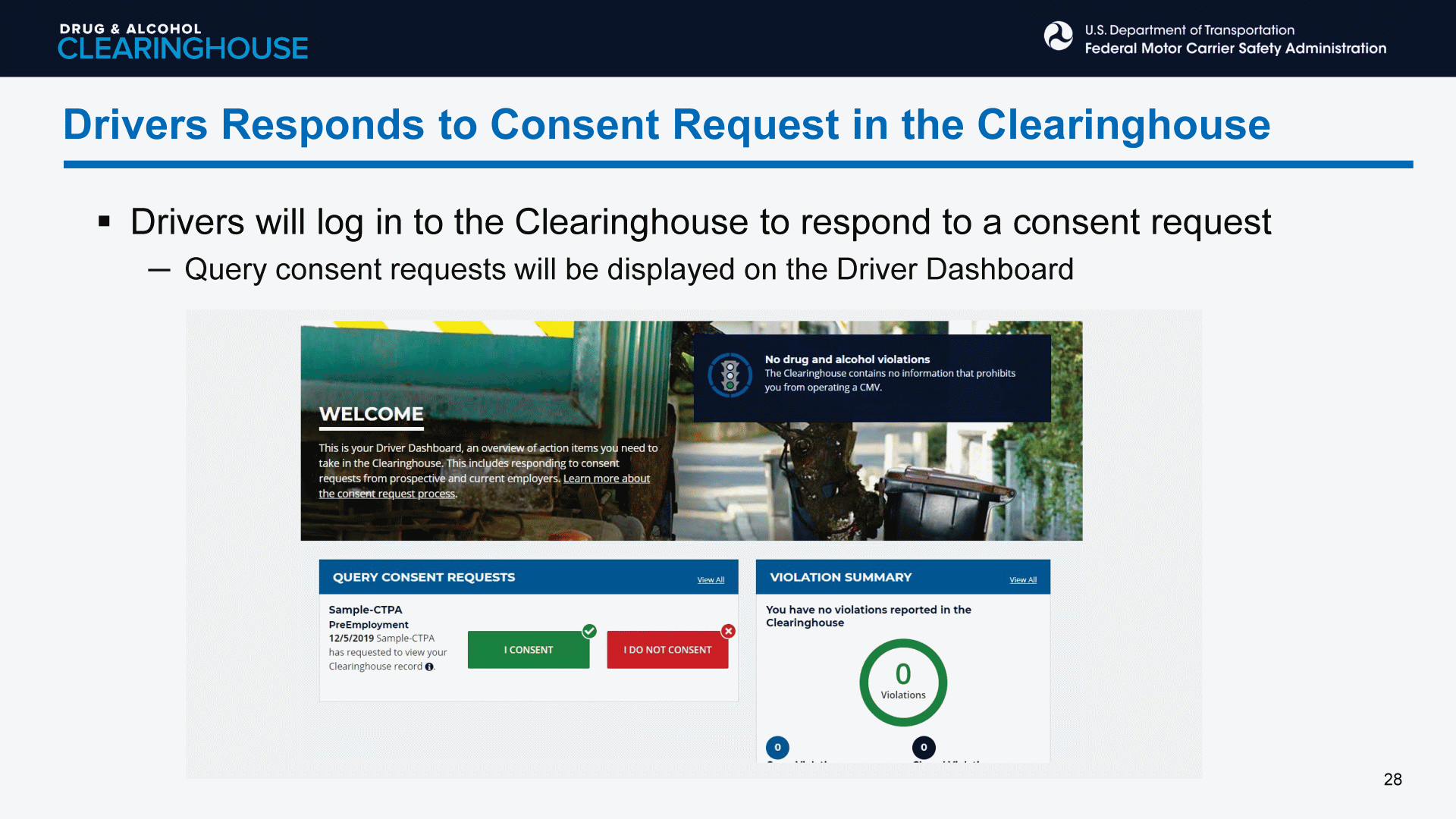Click the blue zero count badge
The height and width of the screenshot is (819, 1456).
[x=777, y=748]
